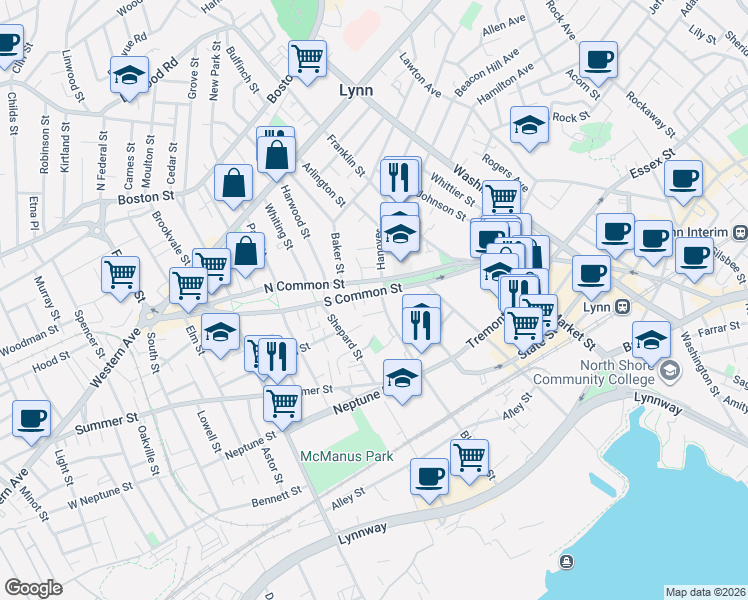
Task: Click the Beacon Hill Ave label
Action: (x=487, y=72)
